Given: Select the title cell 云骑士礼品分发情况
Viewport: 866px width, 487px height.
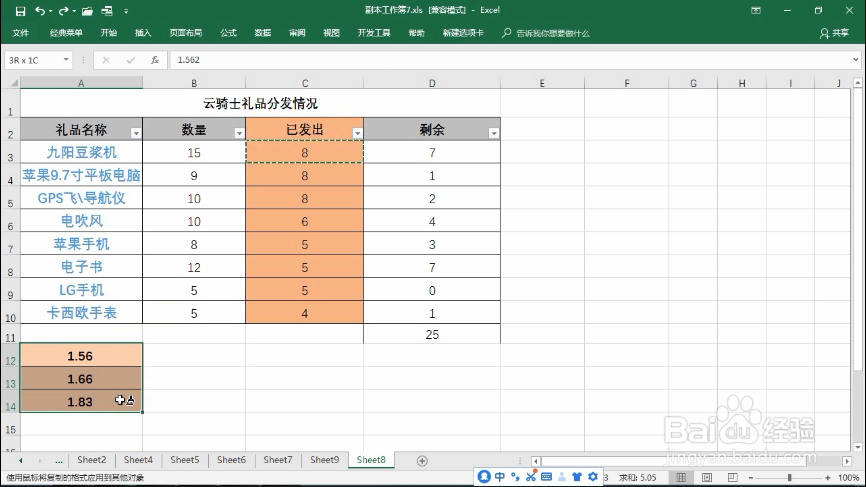Looking at the screenshot, I should point(260,103).
